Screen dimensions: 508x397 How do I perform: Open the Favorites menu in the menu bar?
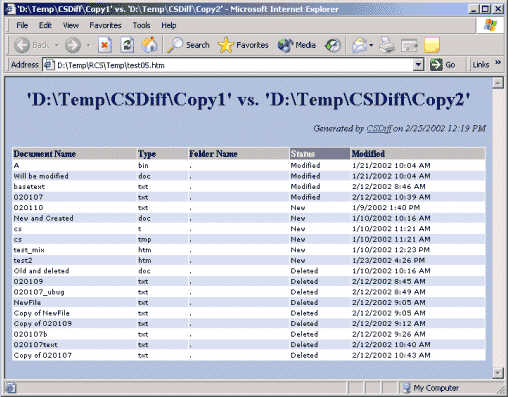click(x=105, y=25)
